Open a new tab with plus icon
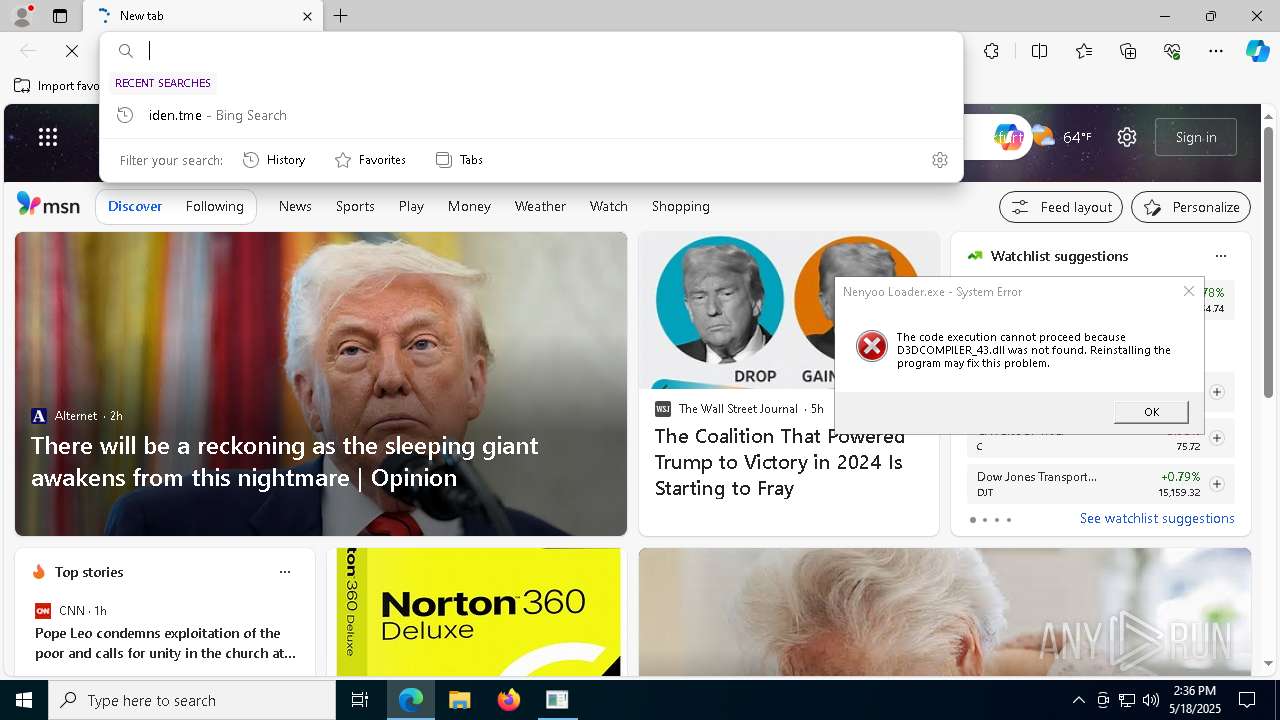1280x720 pixels. 341,16
